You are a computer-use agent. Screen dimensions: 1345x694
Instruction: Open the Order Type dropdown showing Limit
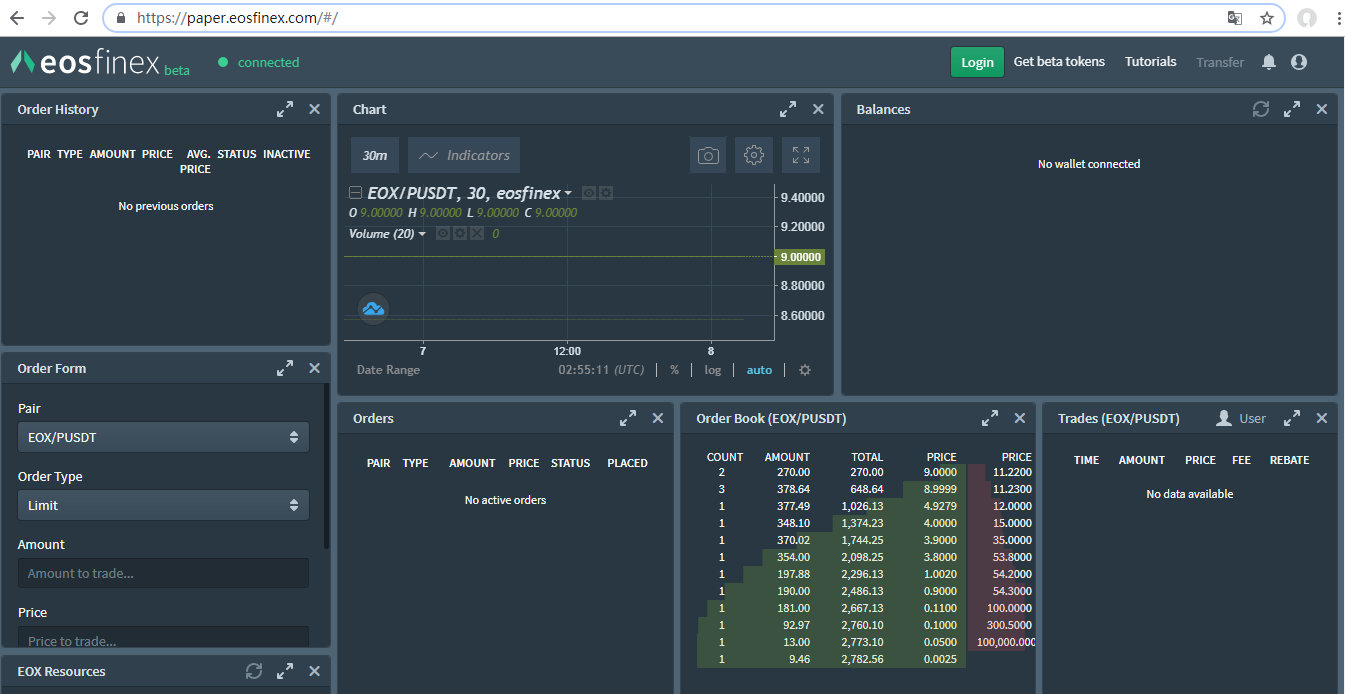pyautogui.click(x=163, y=505)
